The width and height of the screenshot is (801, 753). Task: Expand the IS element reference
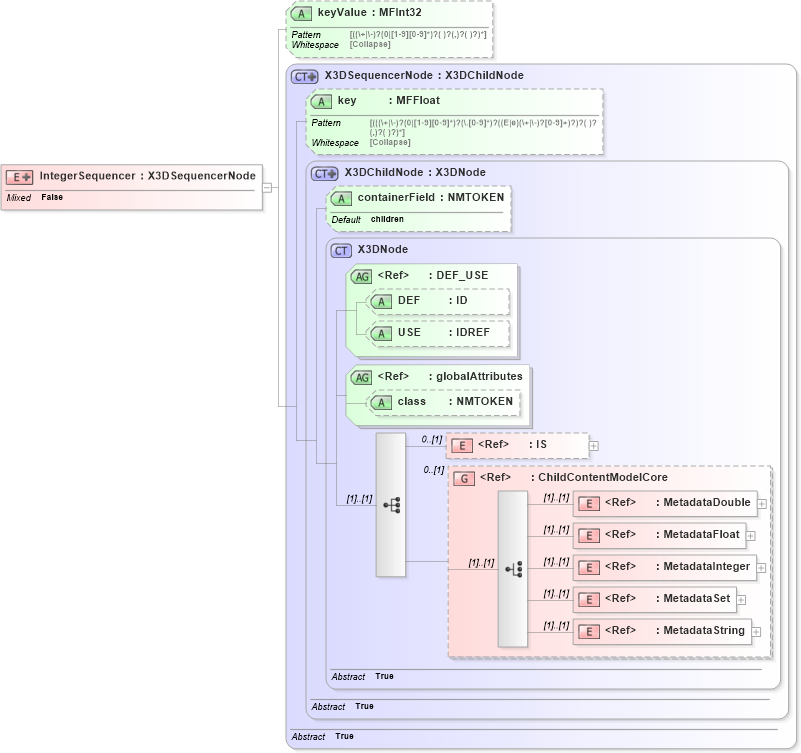[593, 446]
